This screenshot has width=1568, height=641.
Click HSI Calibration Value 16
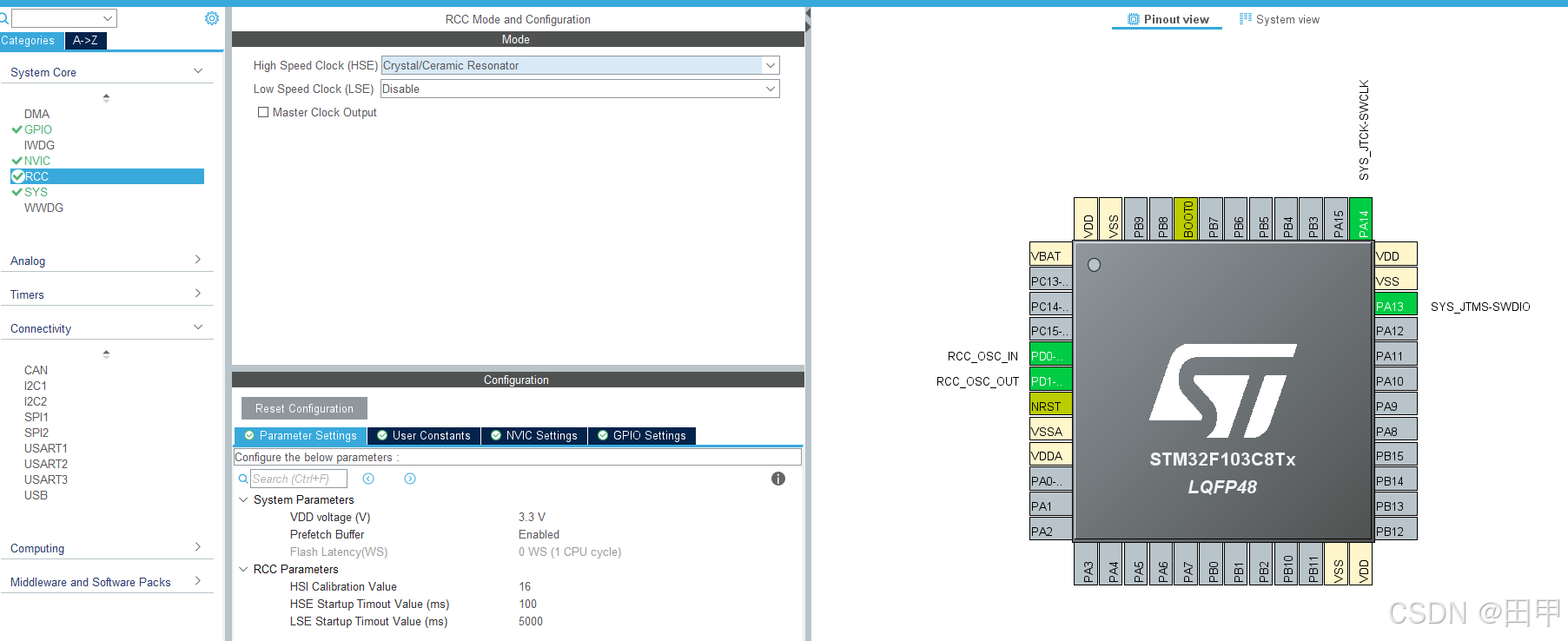525,586
